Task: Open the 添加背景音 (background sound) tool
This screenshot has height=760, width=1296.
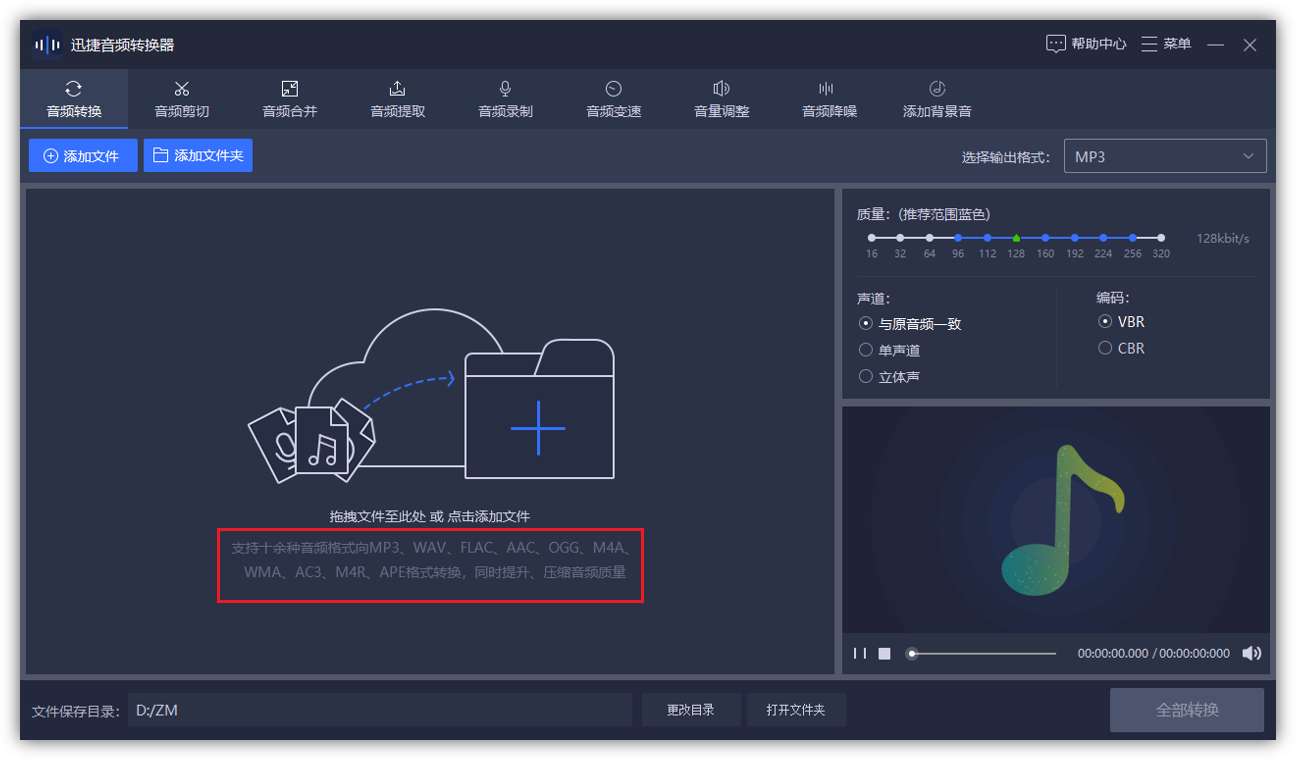Action: 937,99
